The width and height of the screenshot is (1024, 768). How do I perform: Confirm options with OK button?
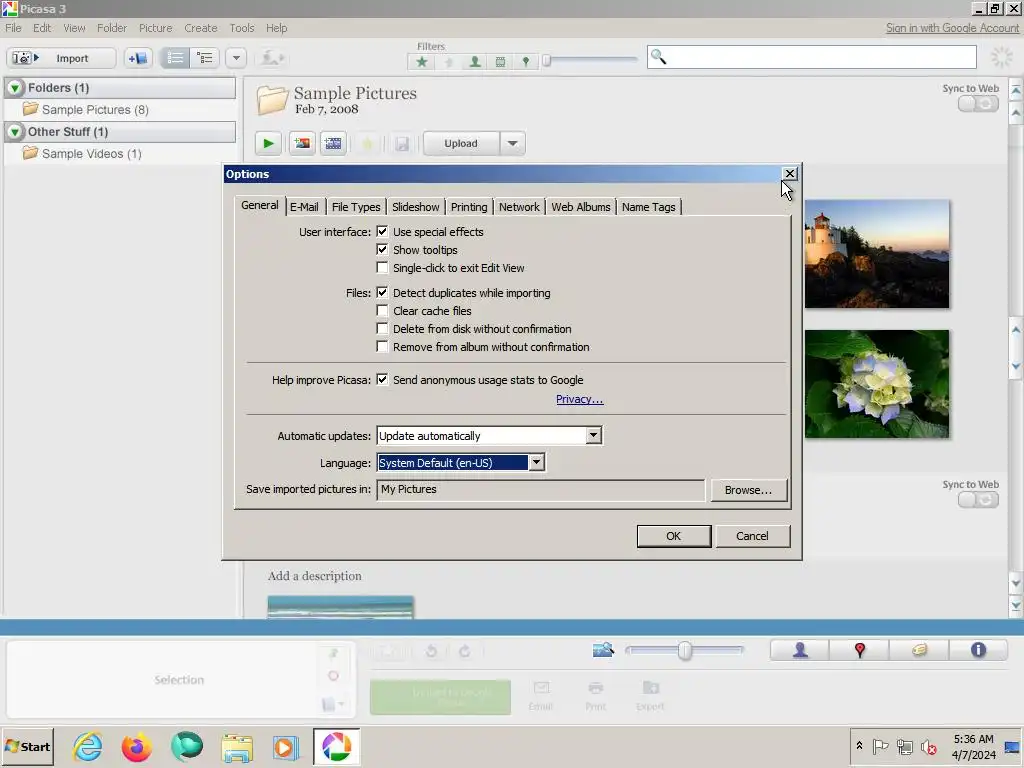tap(673, 536)
